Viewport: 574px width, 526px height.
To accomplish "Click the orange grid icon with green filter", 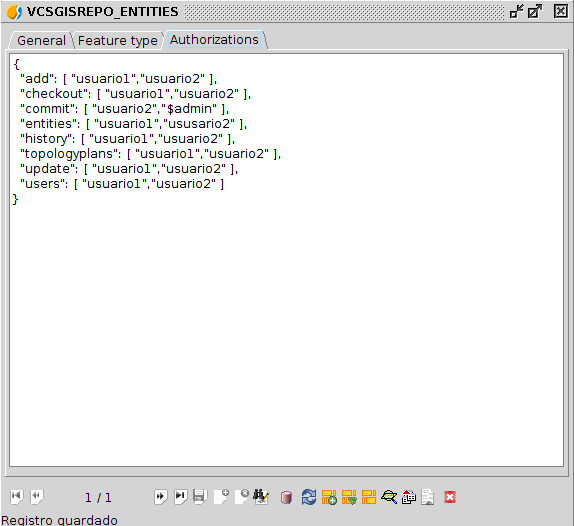I will click(x=349, y=497).
